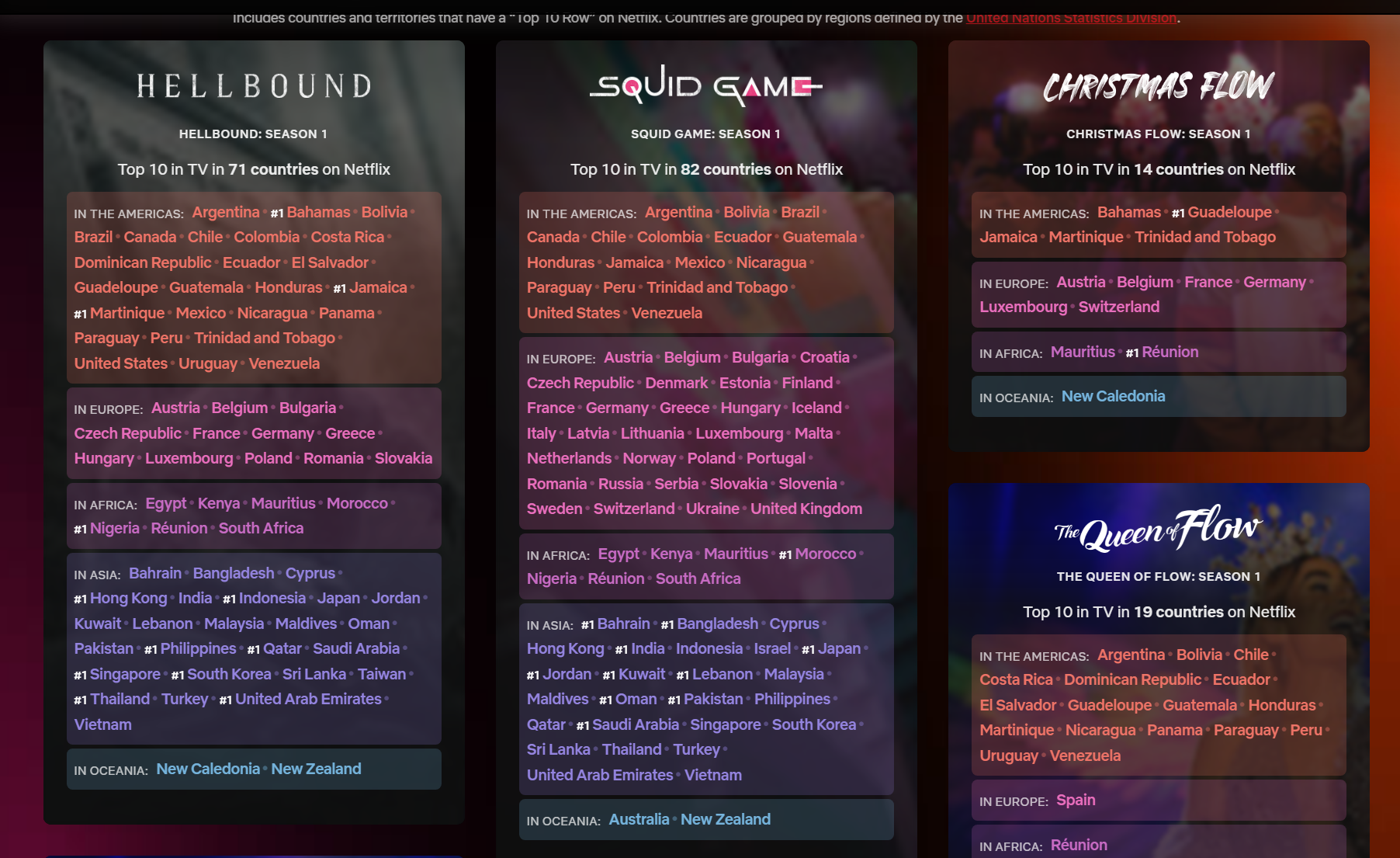Click Iceland in Squid Game Europe list
The image size is (1400, 858).
pyautogui.click(x=816, y=408)
